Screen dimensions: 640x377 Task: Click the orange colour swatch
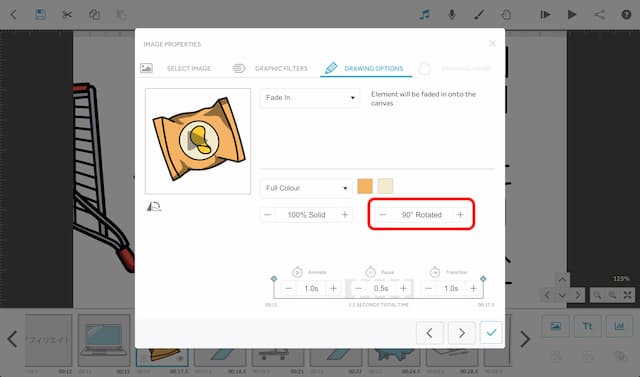pyautogui.click(x=364, y=186)
